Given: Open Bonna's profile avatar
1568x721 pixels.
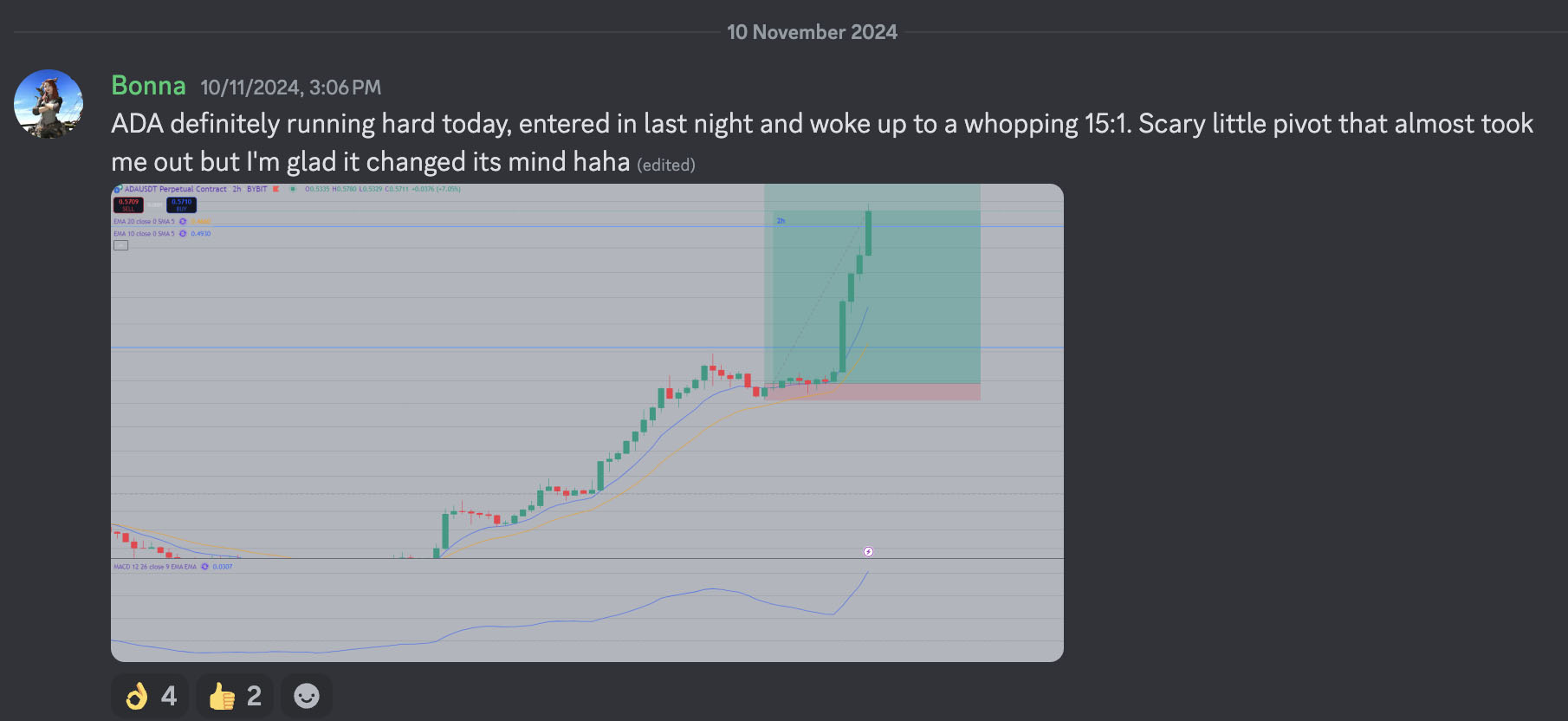Looking at the screenshot, I should coord(49,104).
